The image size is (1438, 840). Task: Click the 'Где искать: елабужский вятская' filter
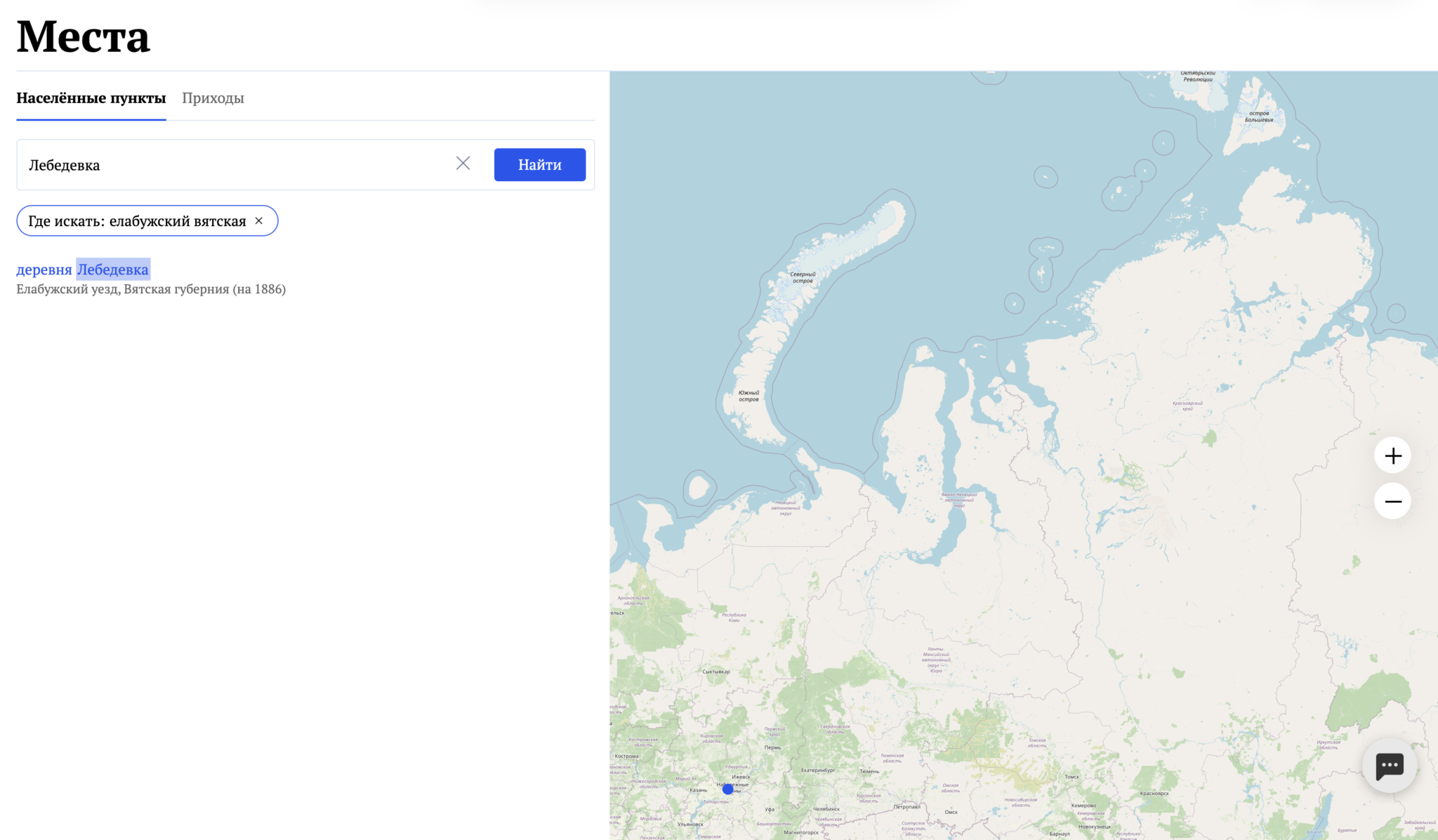coord(137,221)
